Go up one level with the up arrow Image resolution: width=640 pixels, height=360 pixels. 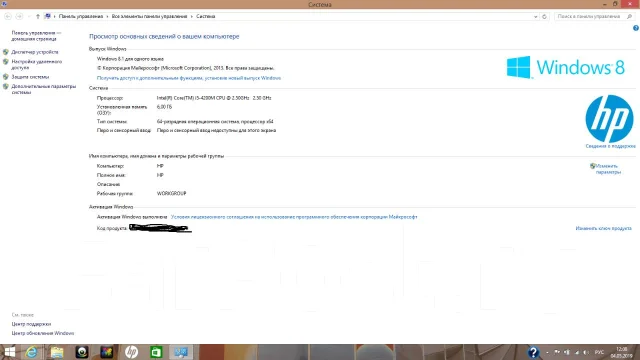[x=38, y=17]
